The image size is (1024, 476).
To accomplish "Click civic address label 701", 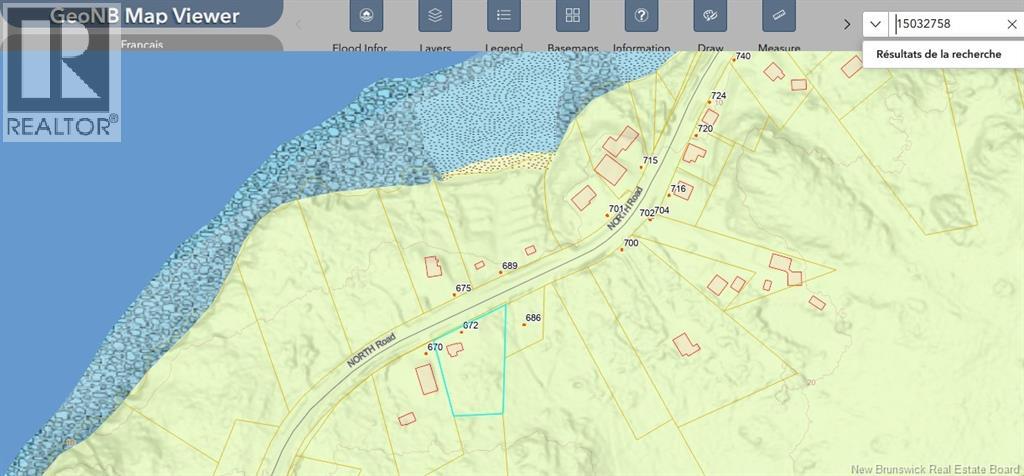I will (616, 208).
